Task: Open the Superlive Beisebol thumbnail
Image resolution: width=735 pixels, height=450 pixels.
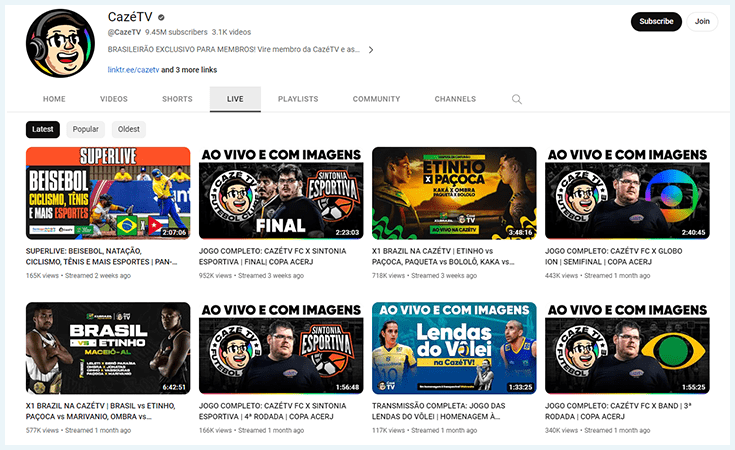Action: 108,193
